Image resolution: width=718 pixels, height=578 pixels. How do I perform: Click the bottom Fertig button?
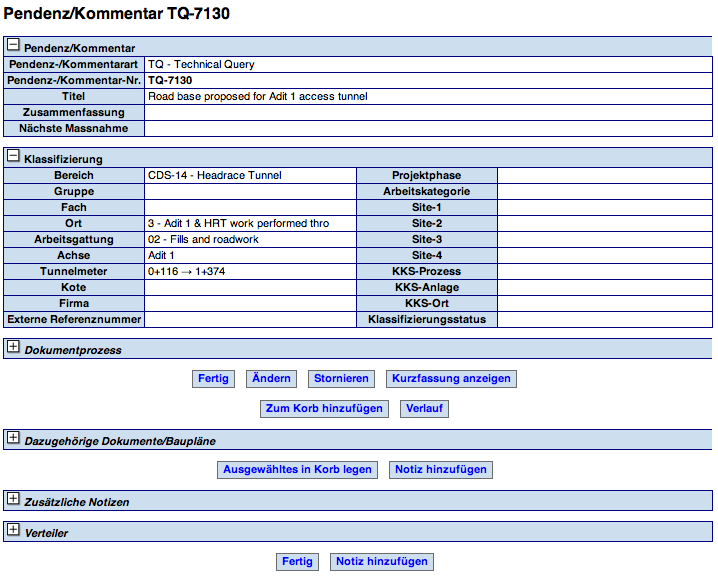(297, 562)
